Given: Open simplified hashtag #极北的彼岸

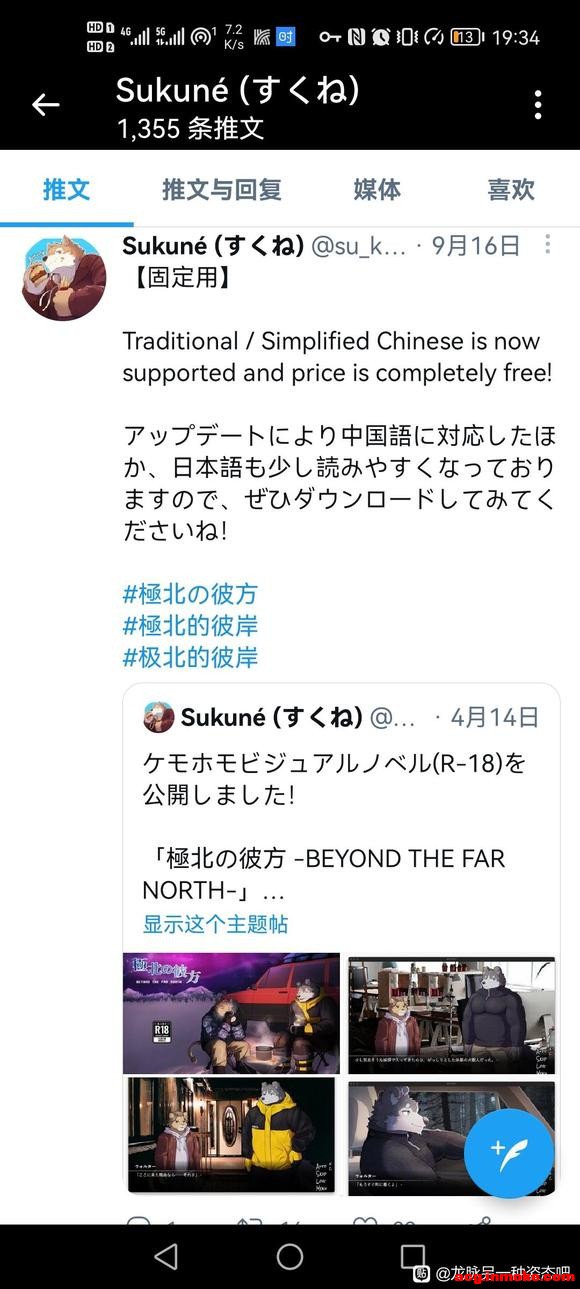Looking at the screenshot, I should (x=190, y=657).
